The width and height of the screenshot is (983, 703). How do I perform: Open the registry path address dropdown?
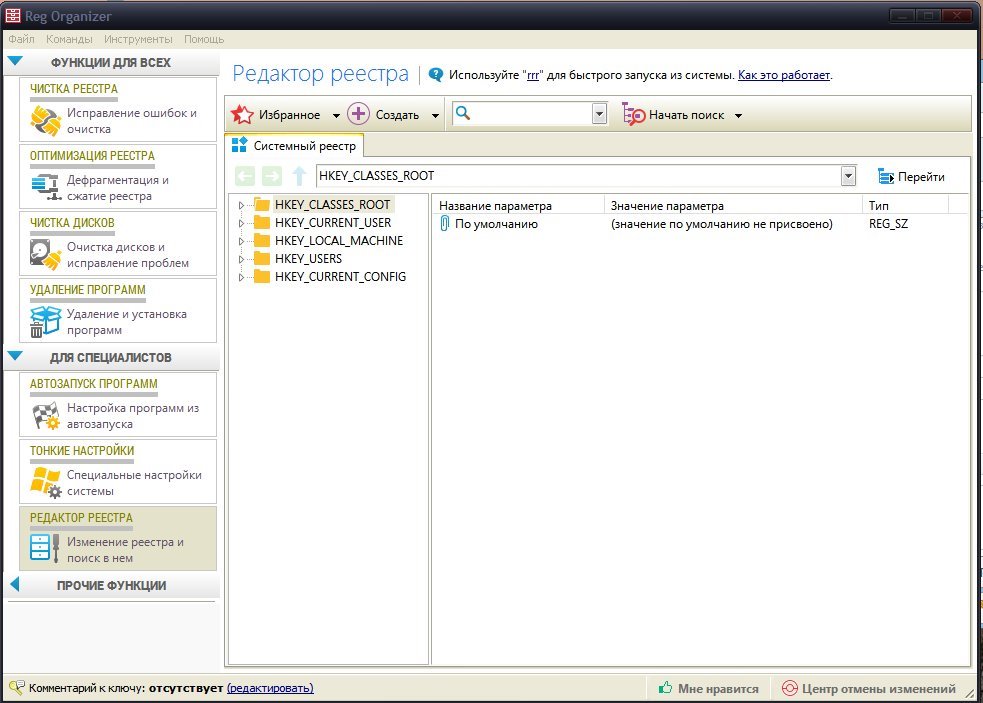tap(848, 176)
